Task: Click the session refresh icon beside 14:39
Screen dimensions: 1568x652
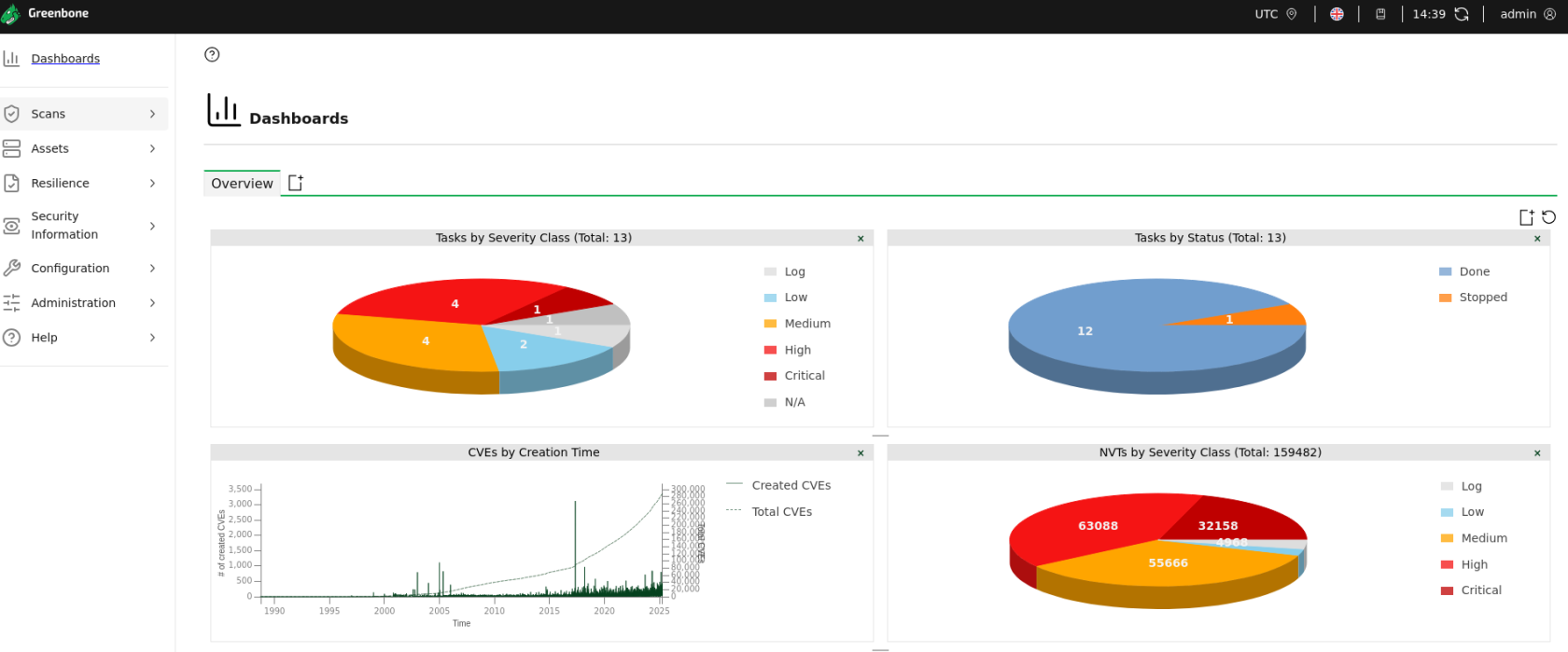Action: pyautogui.click(x=1462, y=14)
